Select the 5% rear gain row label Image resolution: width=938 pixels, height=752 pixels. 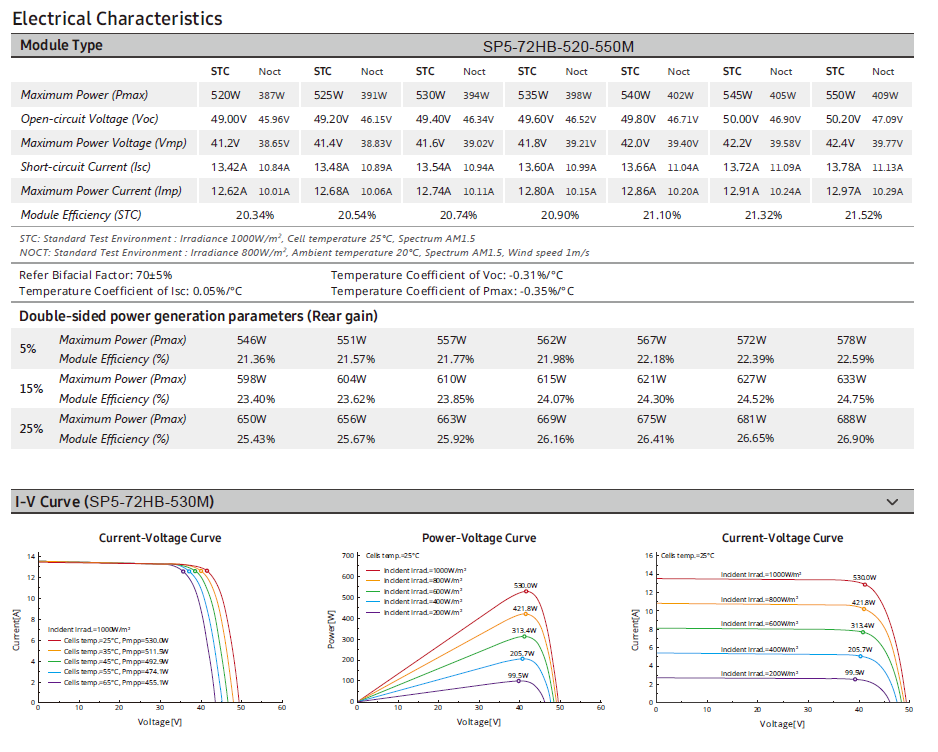tap(28, 349)
